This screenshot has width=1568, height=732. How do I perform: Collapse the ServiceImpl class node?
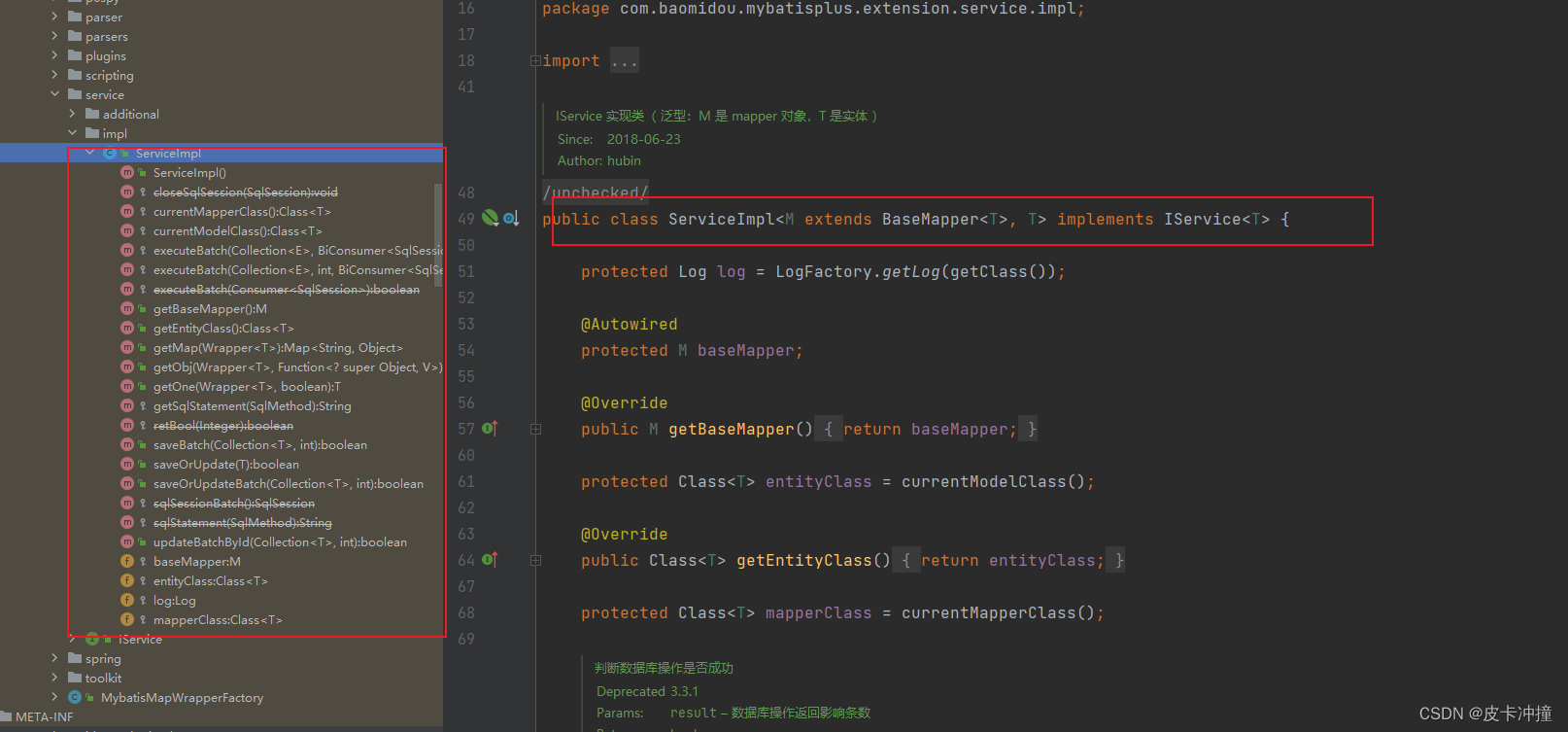coord(89,153)
